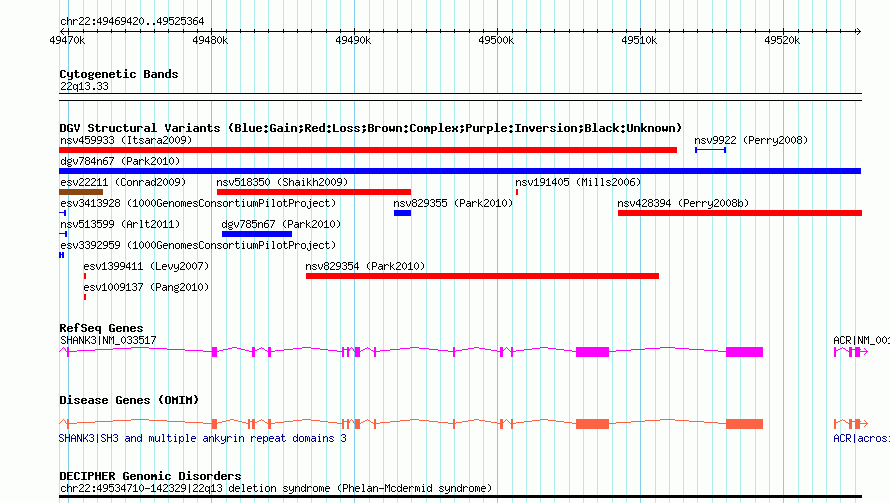This screenshot has height=503, width=890.
Task: Click the last orange OMIM SHANK3 exon near 49517k
Action: point(745,424)
